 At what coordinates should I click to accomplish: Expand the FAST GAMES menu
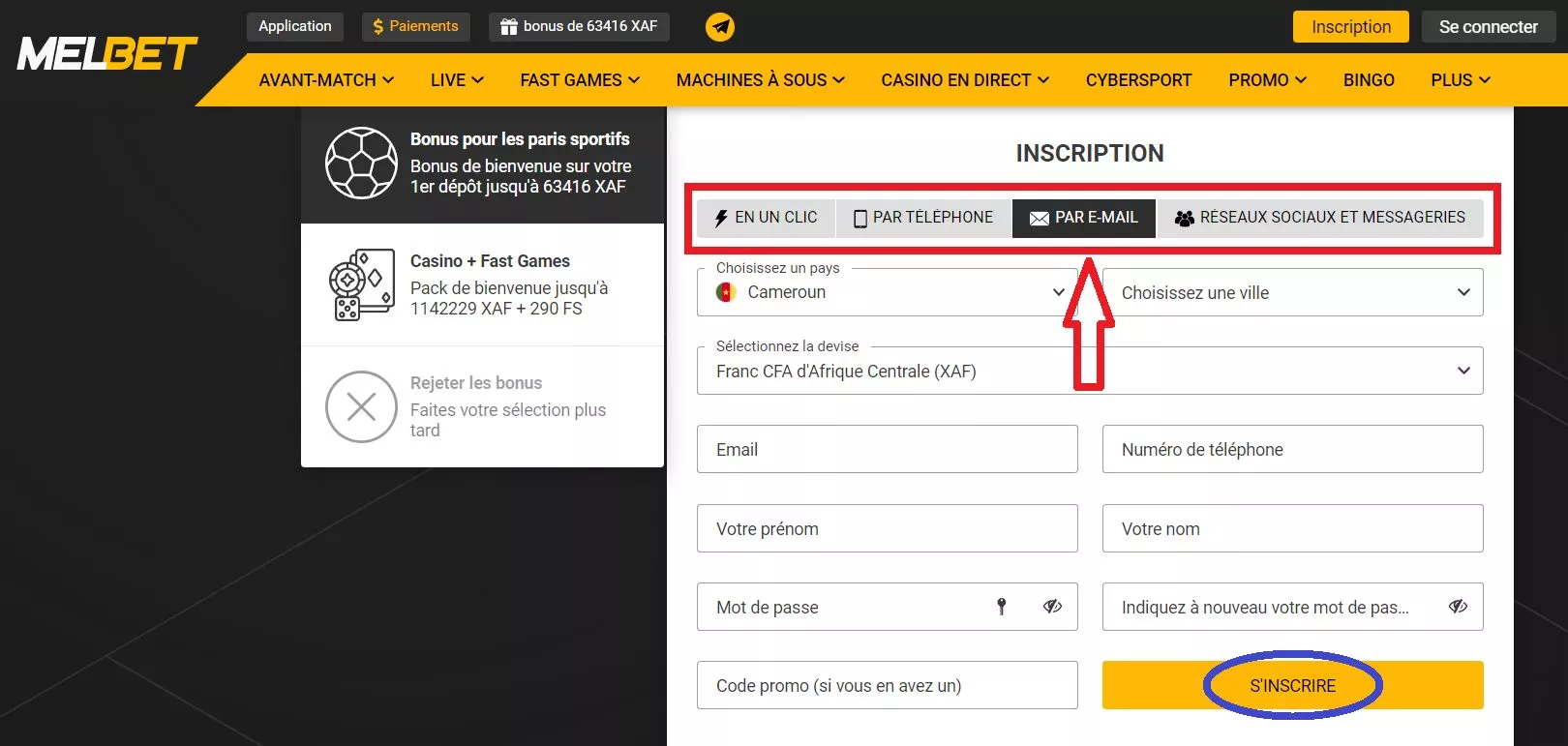tap(580, 80)
